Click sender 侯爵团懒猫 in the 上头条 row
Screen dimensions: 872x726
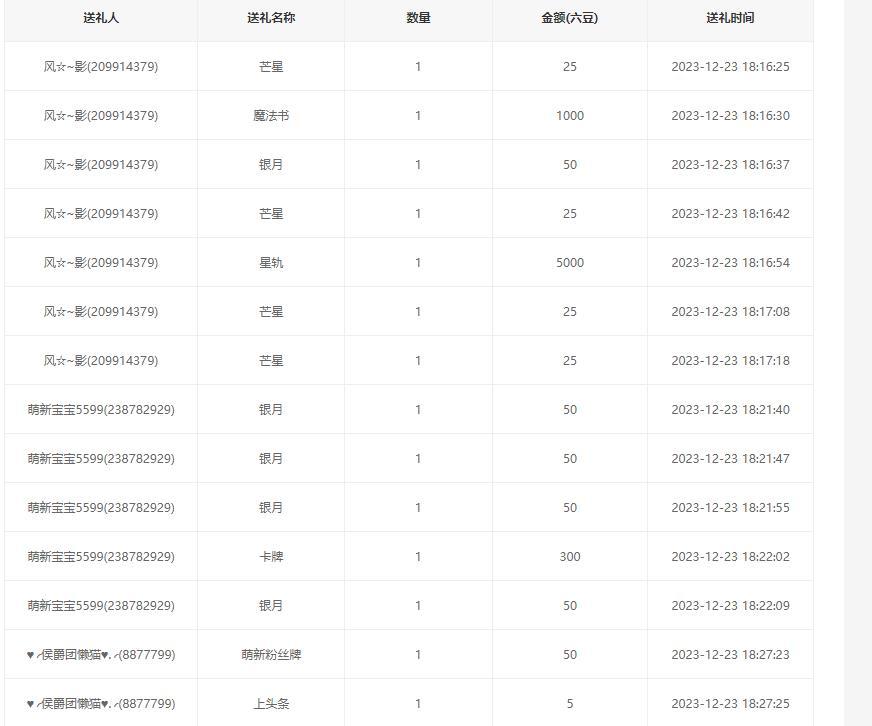(x=101, y=703)
